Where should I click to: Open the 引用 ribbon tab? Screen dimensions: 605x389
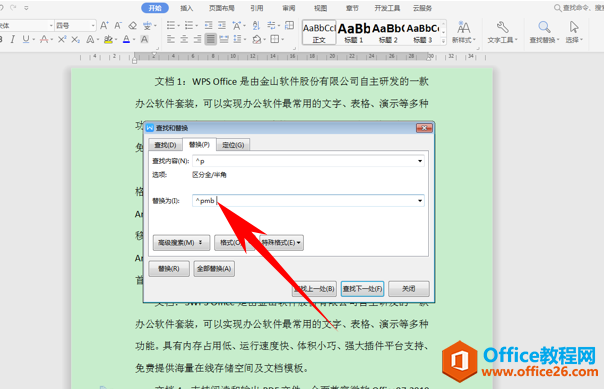click(x=257, y=8)
